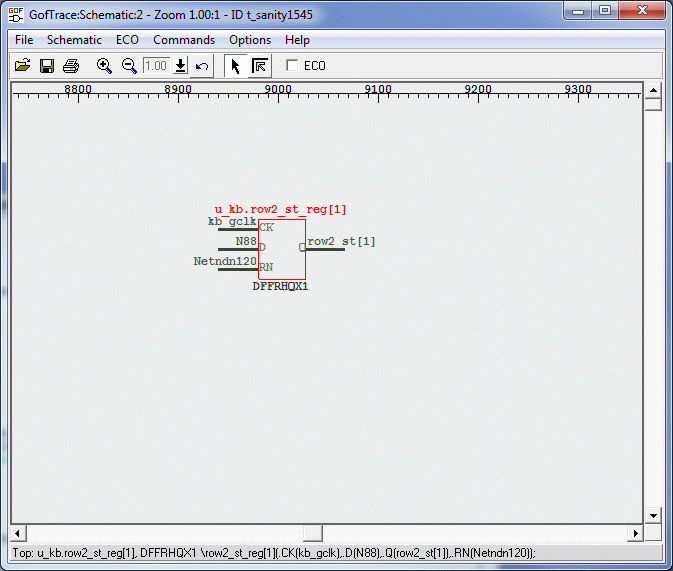Open the File menu

24,40
